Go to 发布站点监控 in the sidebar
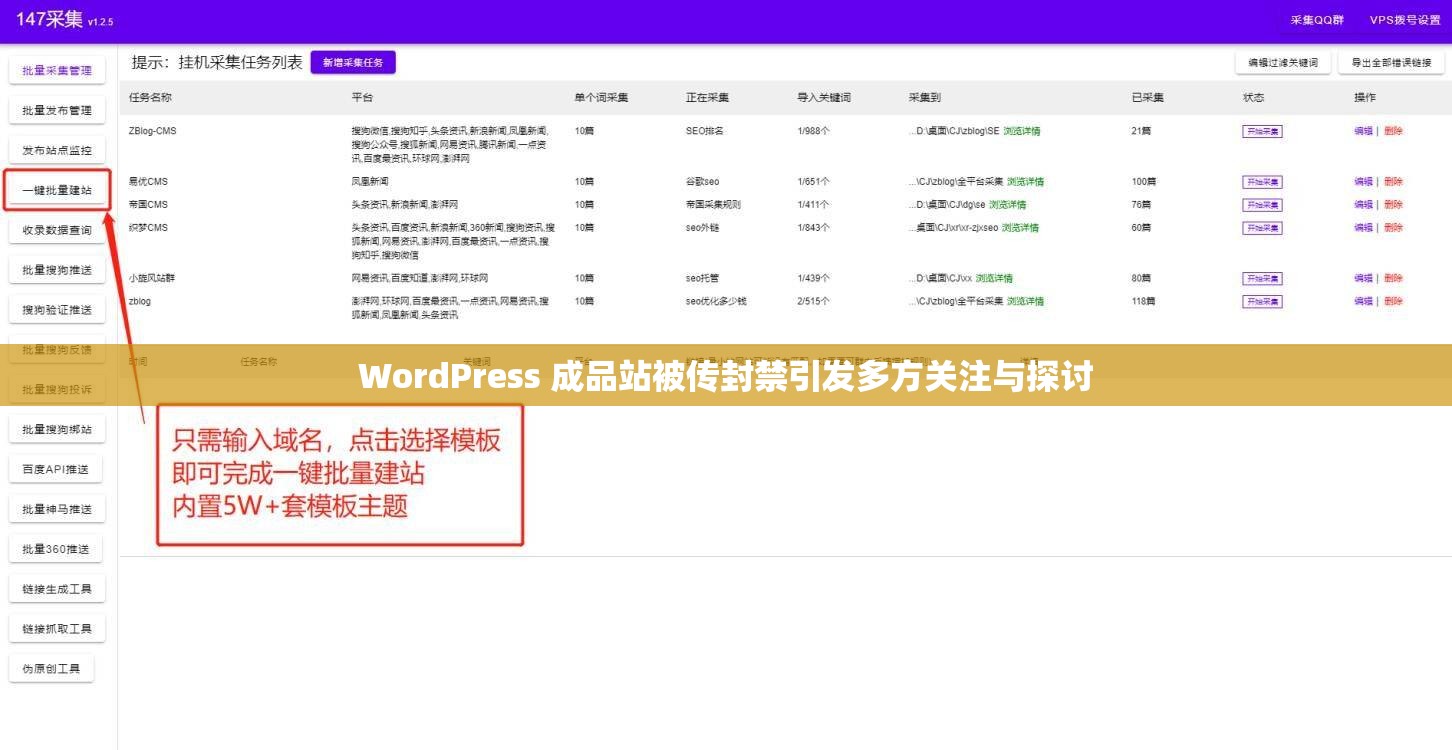Screen dimensions: 1452x750 [x=57, y=151]
